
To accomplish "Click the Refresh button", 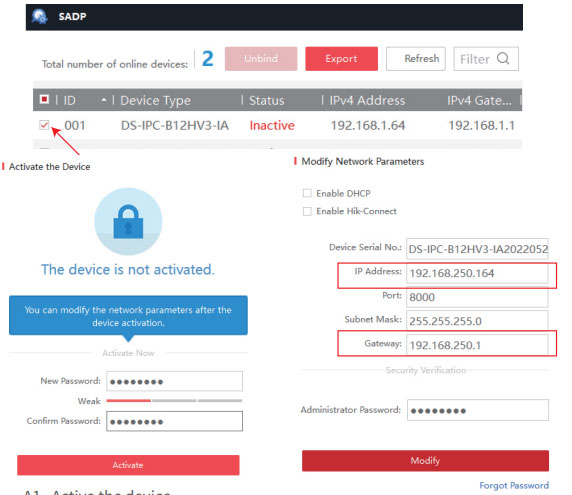I will coord(416,59).
